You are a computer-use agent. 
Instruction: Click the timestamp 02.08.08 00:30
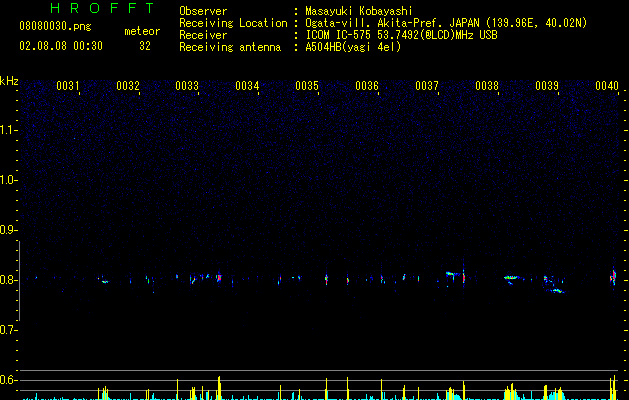(61, 46)
